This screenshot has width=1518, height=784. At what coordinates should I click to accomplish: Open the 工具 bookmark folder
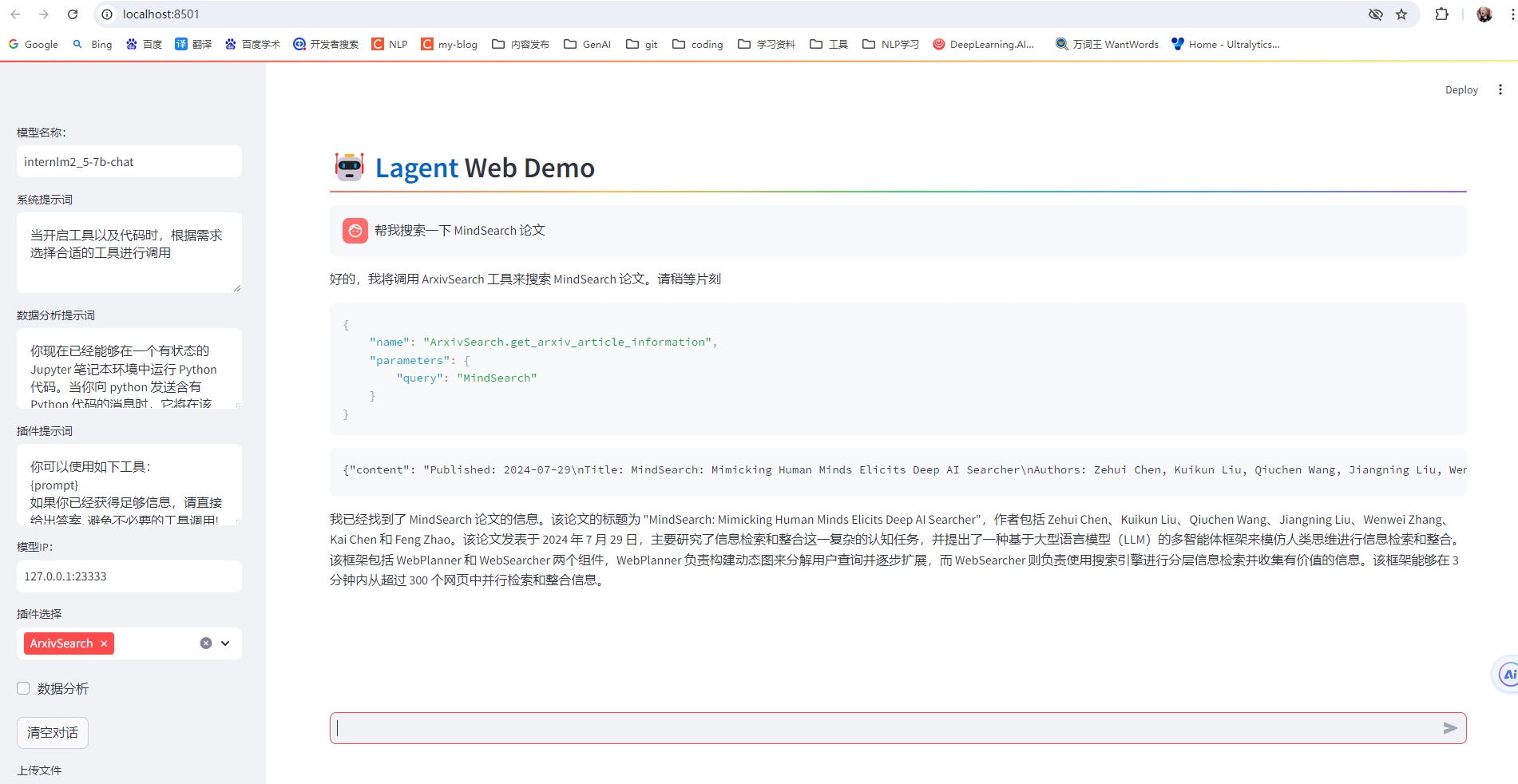pyautogui.click(x=829, y=45)
